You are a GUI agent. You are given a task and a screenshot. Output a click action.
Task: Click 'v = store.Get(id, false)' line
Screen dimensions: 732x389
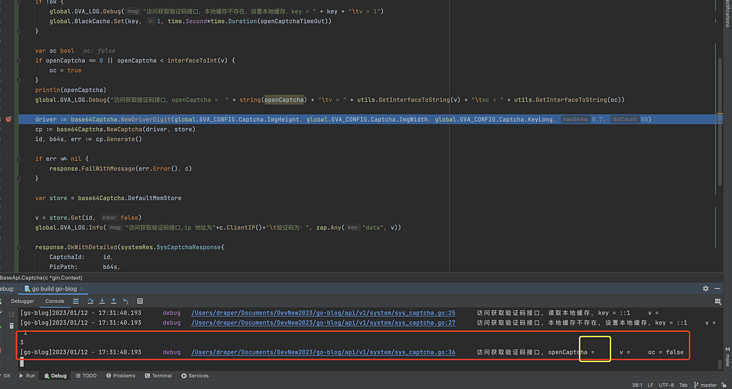click(88, 218)
